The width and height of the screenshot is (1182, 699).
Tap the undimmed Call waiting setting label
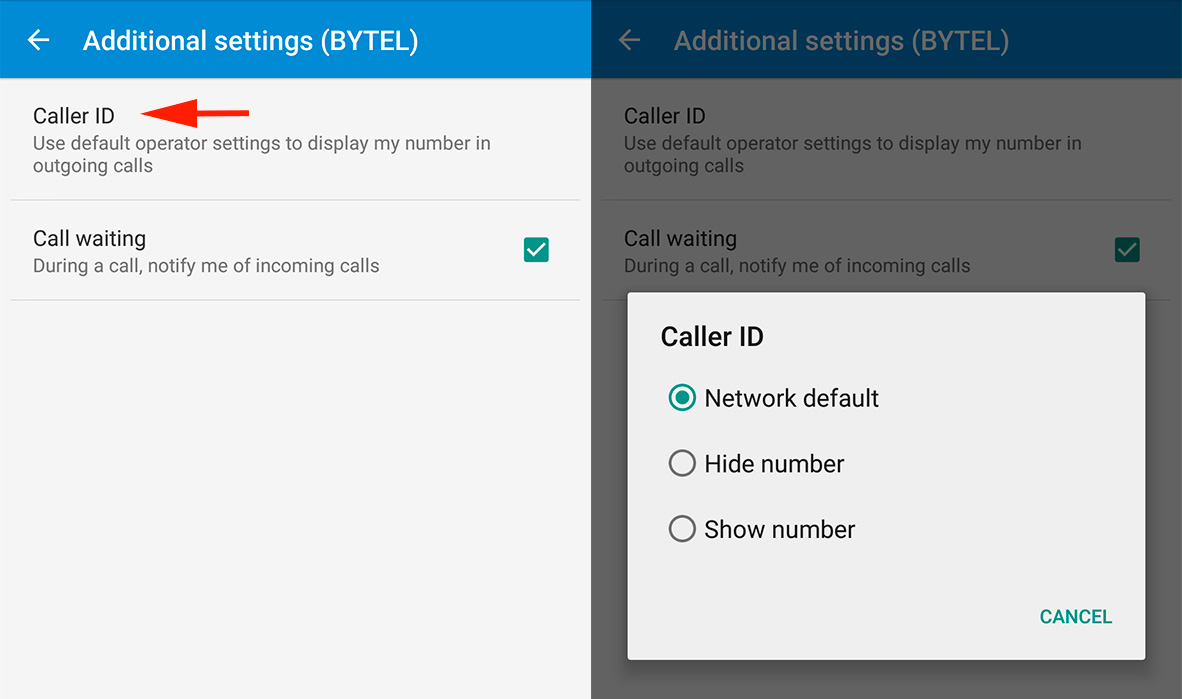pyautogui.click(x=89, y=239)
